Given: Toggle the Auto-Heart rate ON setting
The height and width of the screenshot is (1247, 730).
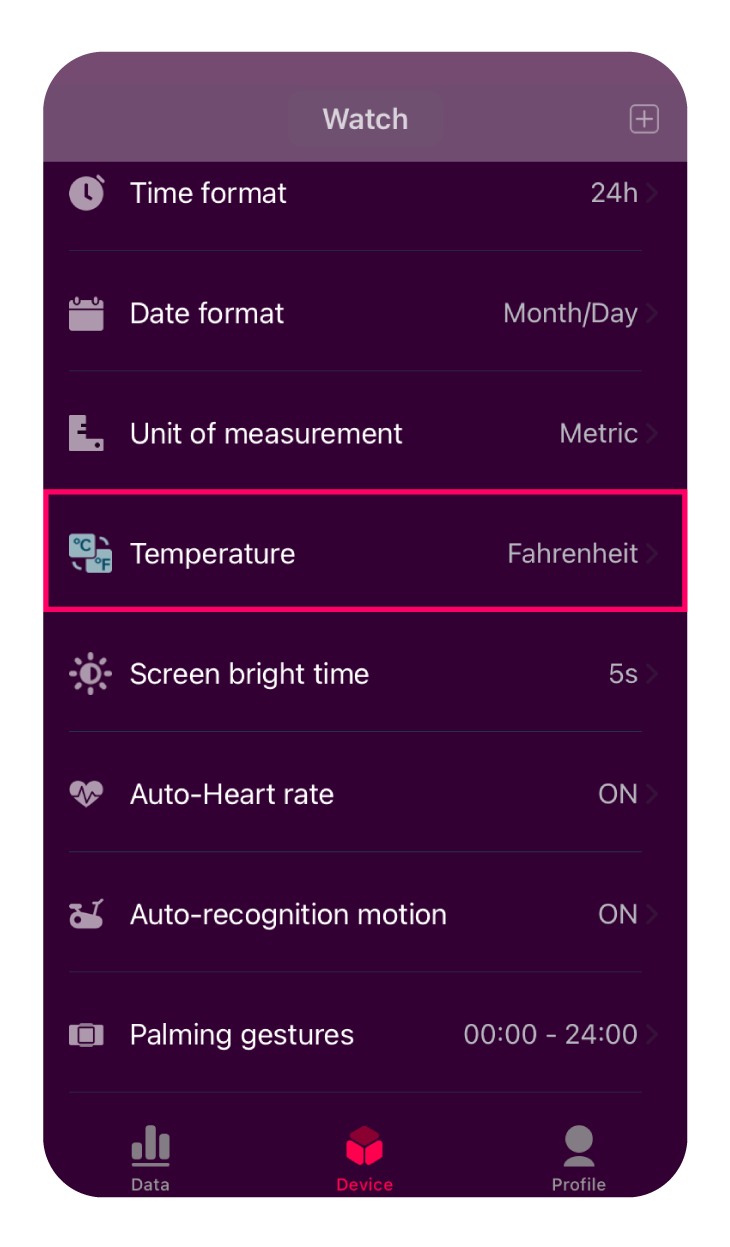Looking at the screenshot, I should (x=618, y=794).
